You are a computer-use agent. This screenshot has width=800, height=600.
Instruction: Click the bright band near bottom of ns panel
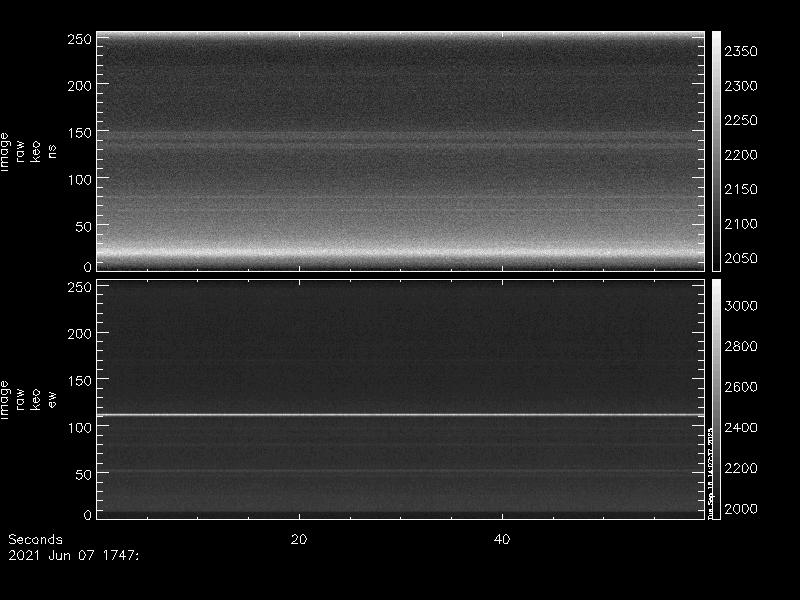[400, 251]
